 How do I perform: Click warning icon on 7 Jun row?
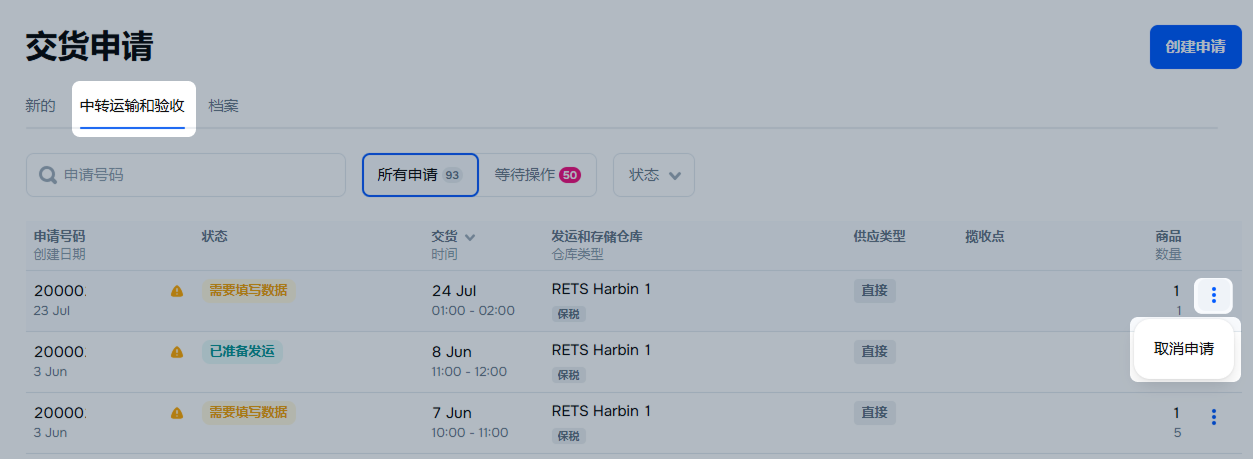[177, 413]
